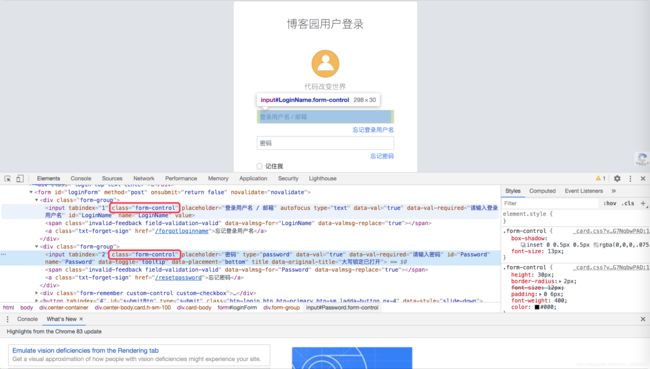This screenshot has height=369, width=650.
Task: Expand the submitBtn button node
Action: coord(36,300)
